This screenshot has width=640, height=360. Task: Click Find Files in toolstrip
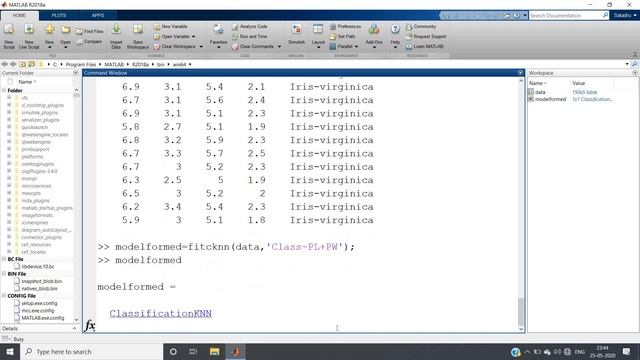click(x=90, y=31)
